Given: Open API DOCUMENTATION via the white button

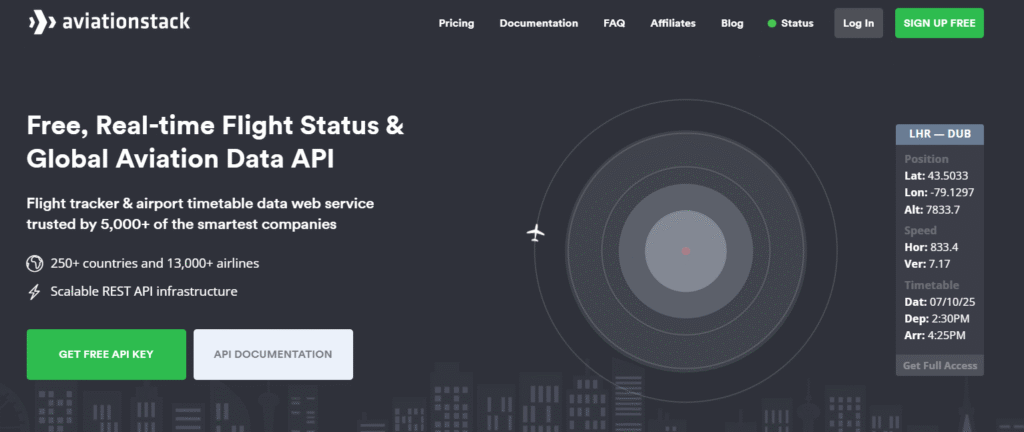Looking at the screenshot, I should coord(273,355).
